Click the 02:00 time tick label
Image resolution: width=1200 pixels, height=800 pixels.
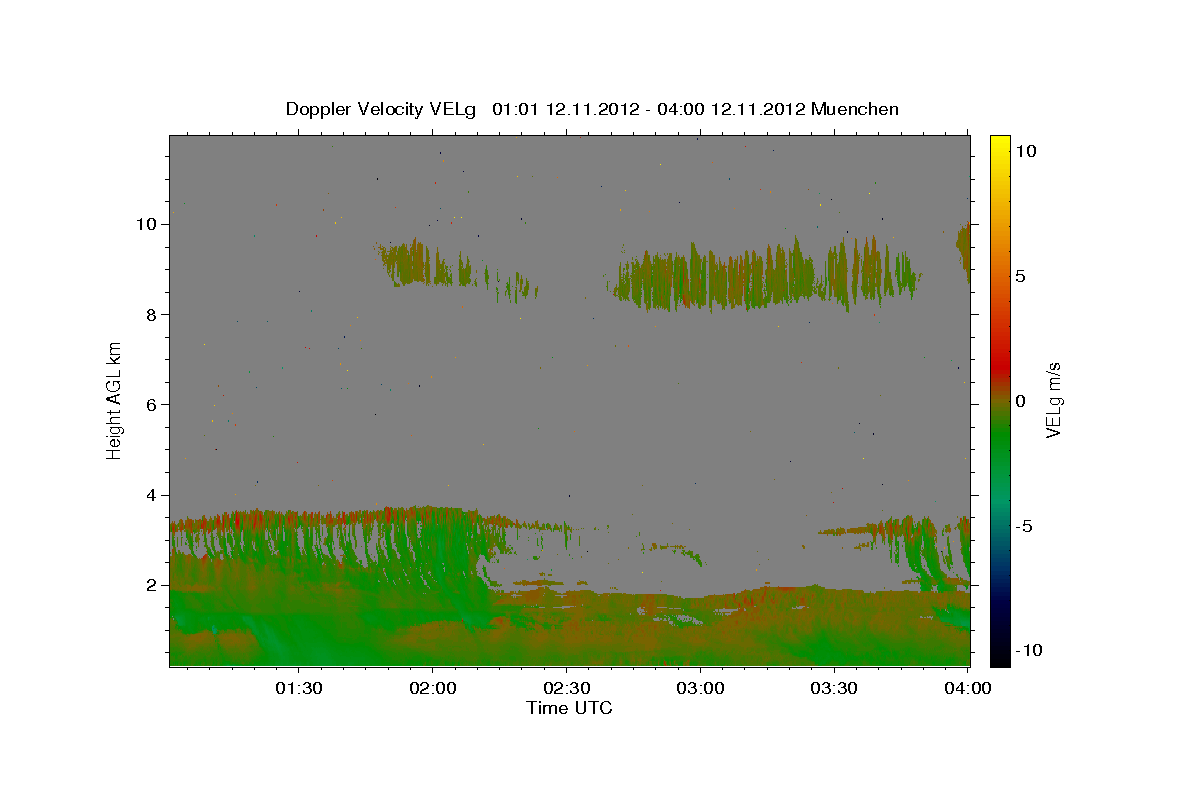click(433, 688)
